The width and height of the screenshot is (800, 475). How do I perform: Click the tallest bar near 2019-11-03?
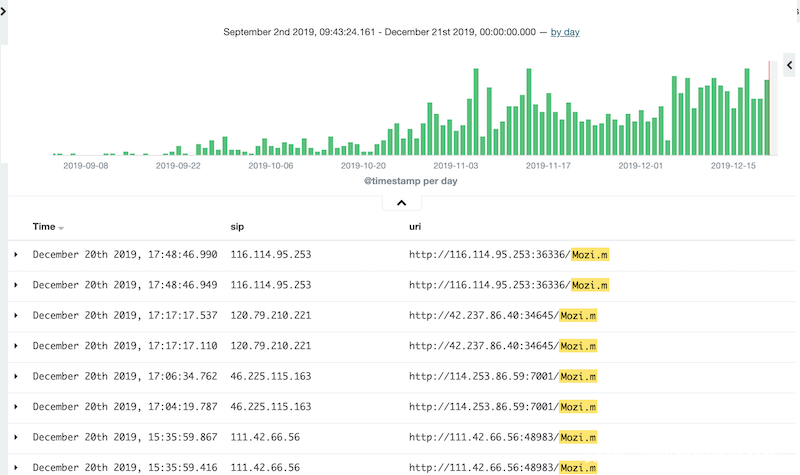(x=477, y=112)
